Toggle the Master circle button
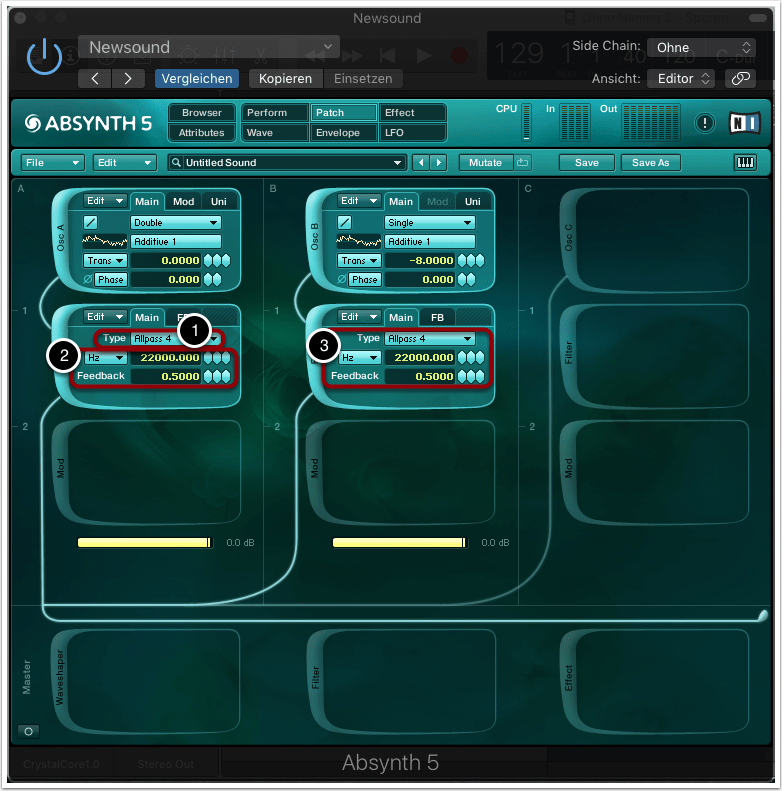This screenshot has width=782, height=791. 29,731
